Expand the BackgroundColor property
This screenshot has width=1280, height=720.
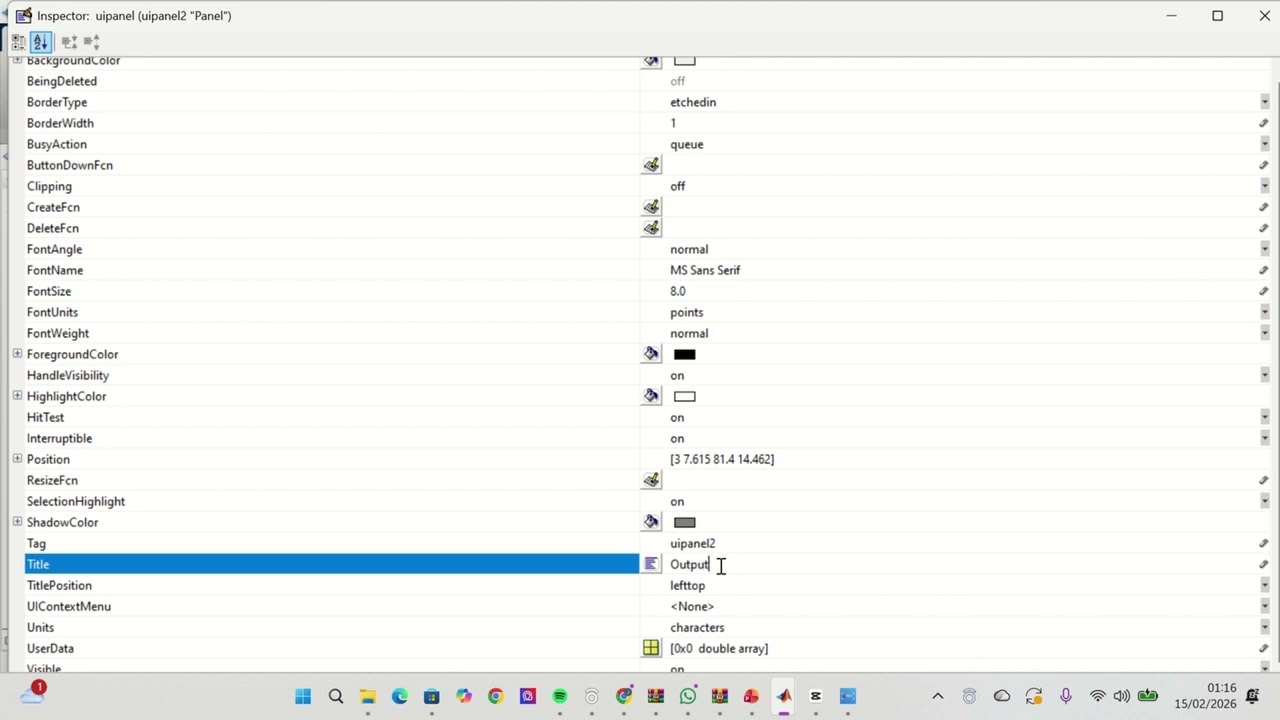17,61
